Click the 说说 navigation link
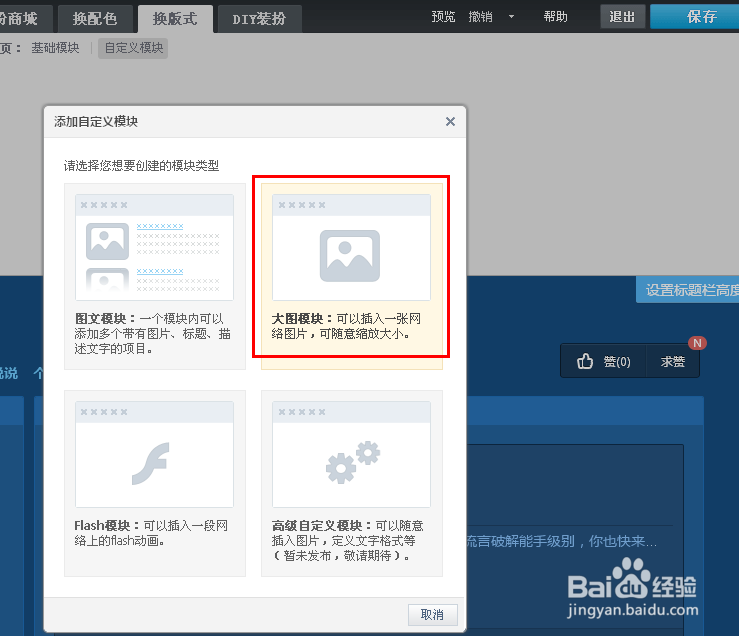 pos(8,373)
